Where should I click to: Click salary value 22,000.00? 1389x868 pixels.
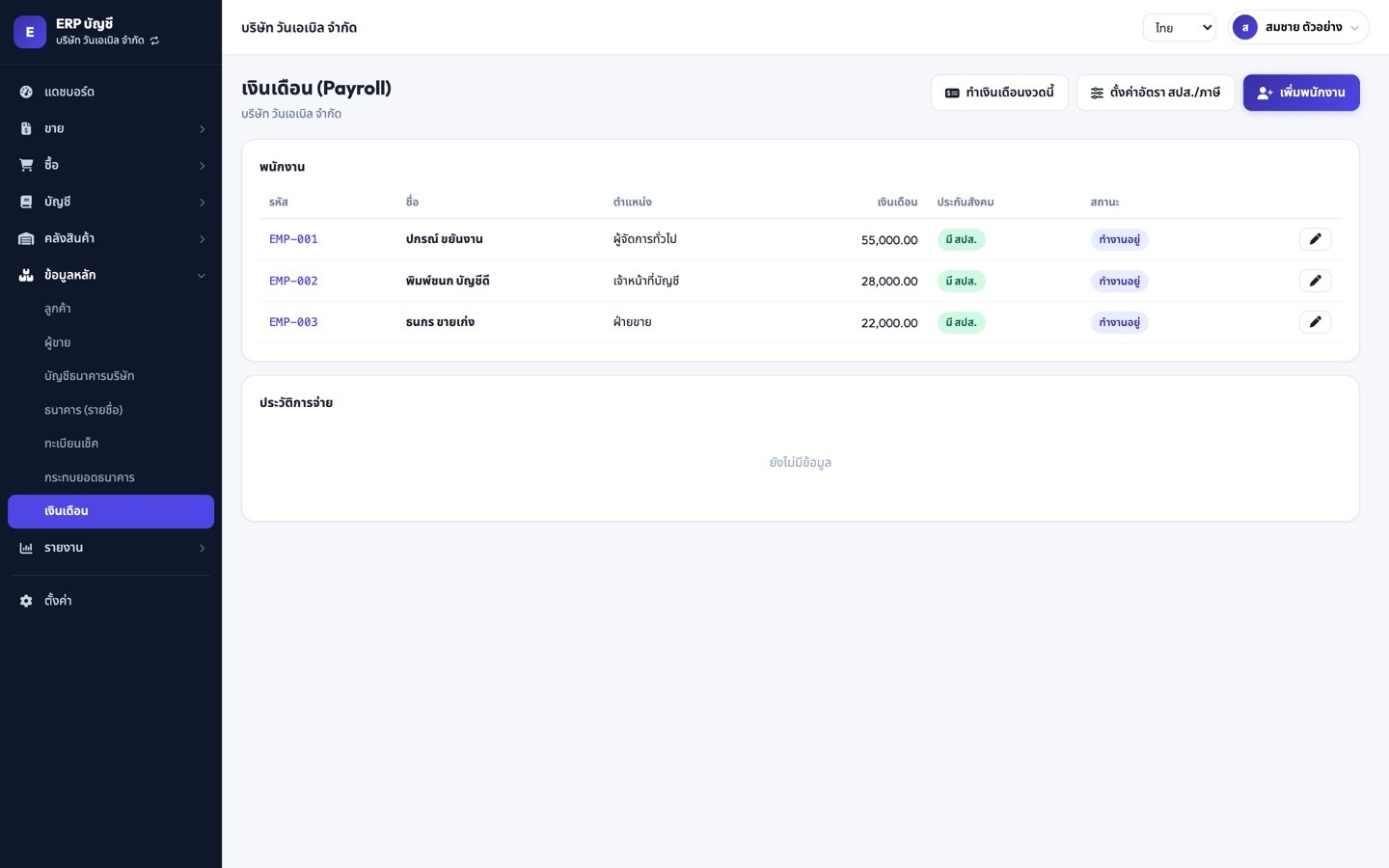(x=889, y=323)
